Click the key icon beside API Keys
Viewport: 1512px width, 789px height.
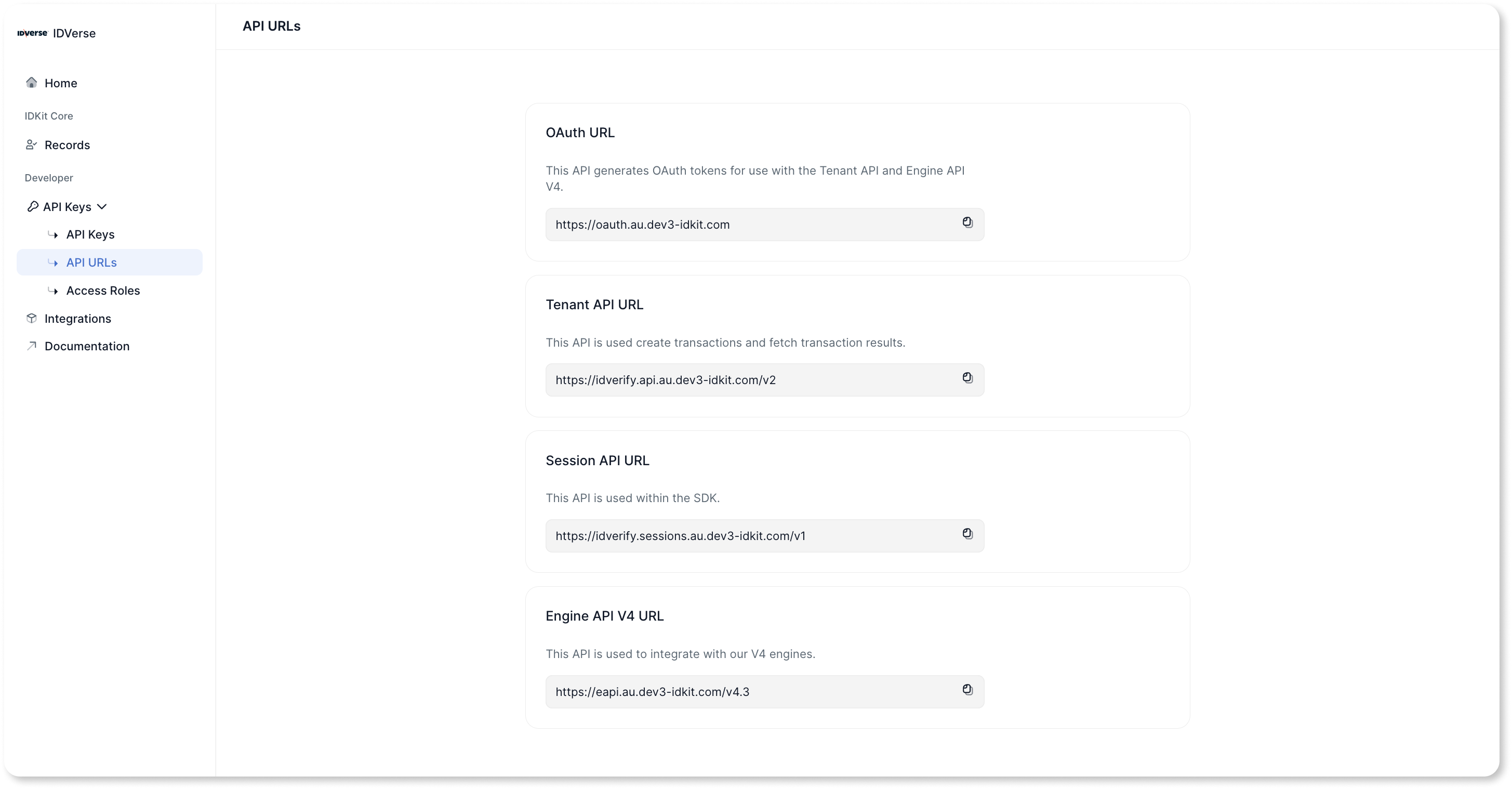(32, 206)
